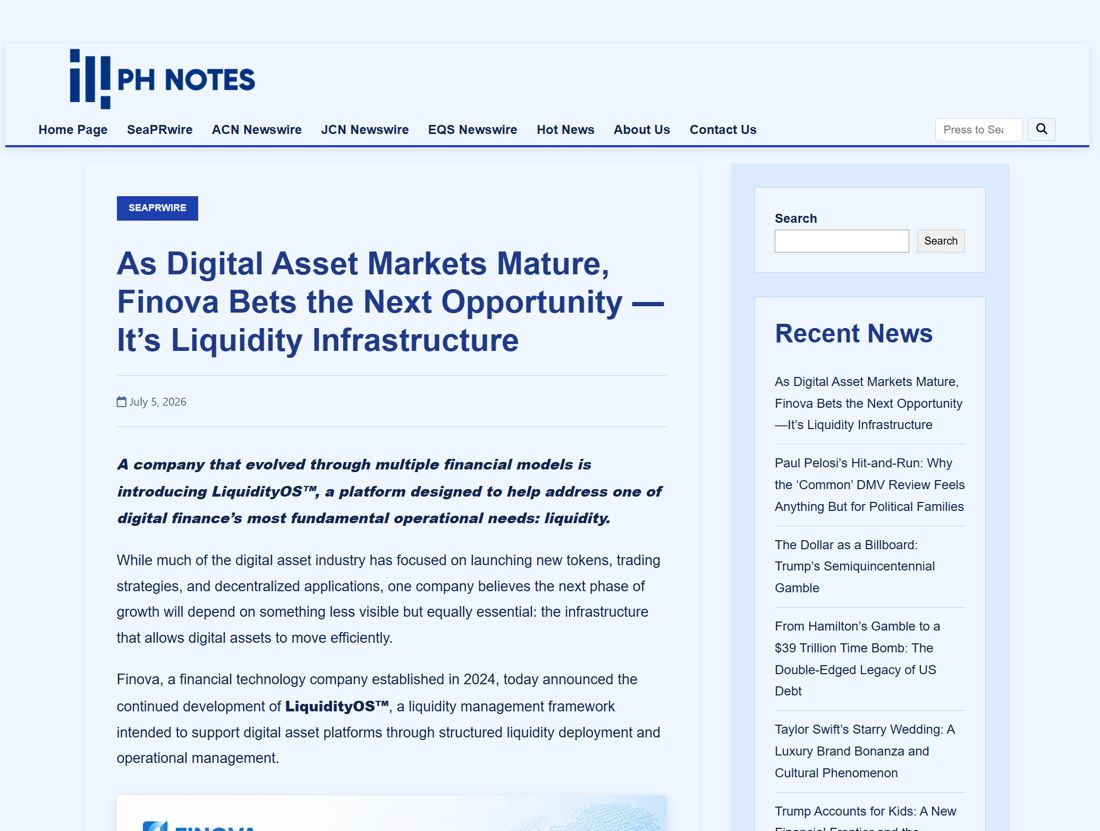Open EQS Newswire in navigation
Viewport: 1100px width, 831px height.
coord(472,130)
